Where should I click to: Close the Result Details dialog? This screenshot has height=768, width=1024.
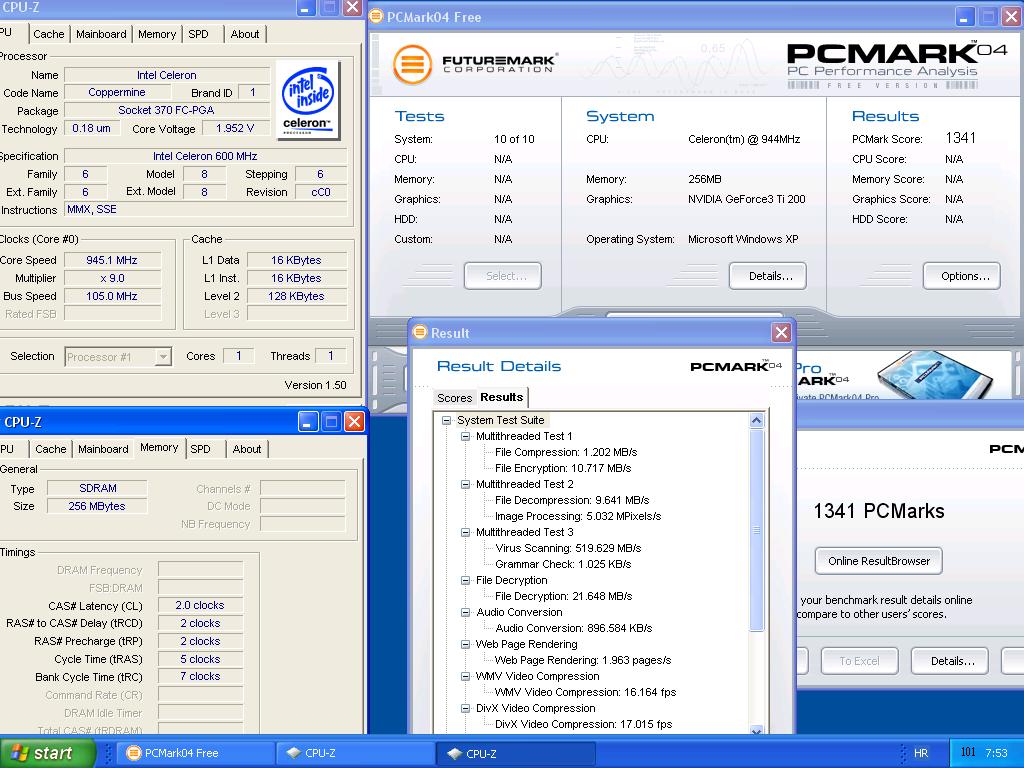pos(781,333)
